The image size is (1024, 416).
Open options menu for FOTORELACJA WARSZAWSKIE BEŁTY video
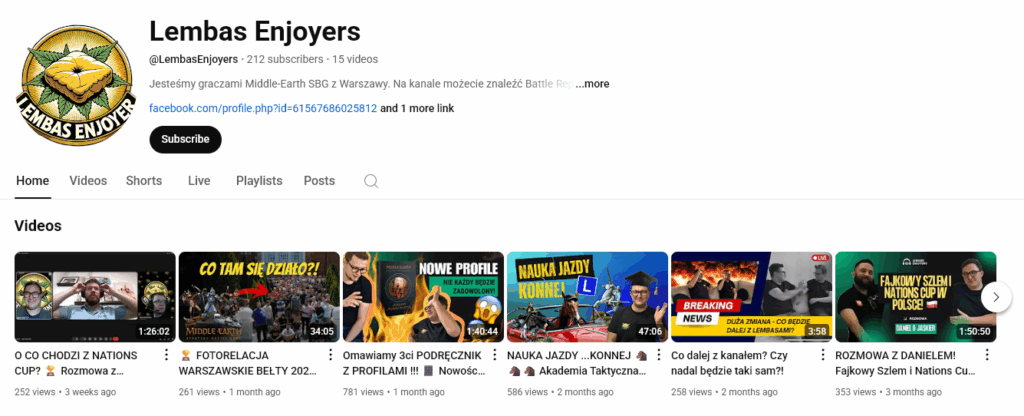pos(330,355)
